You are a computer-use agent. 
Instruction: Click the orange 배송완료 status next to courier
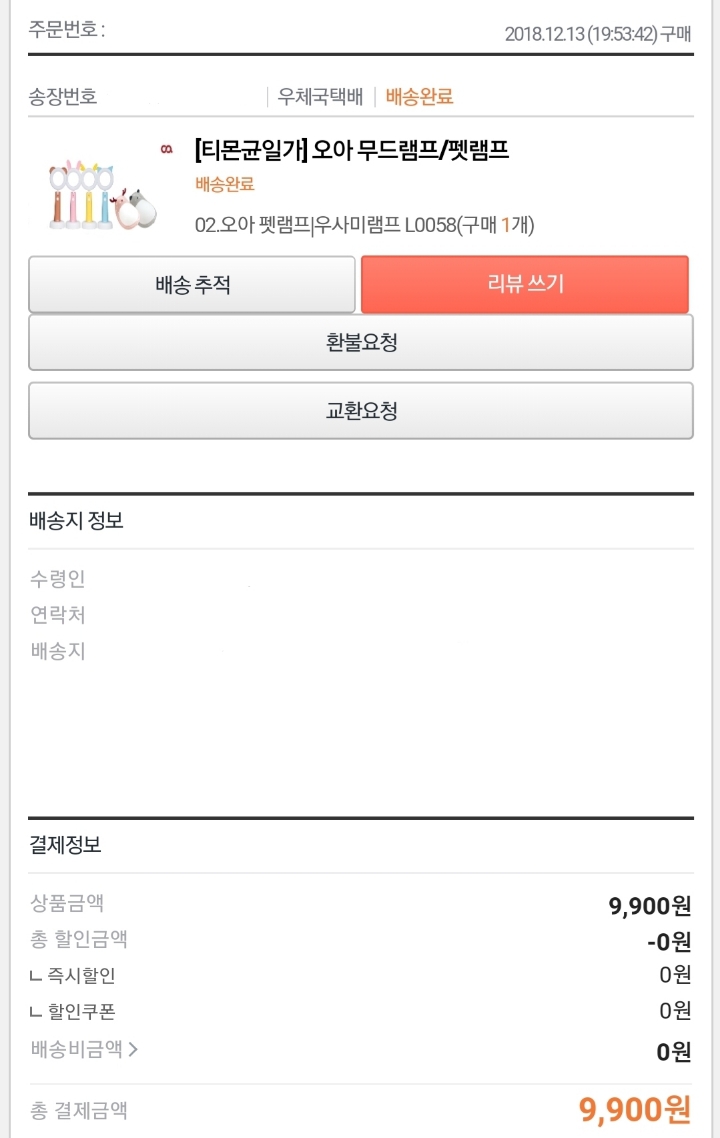(420, 97)
